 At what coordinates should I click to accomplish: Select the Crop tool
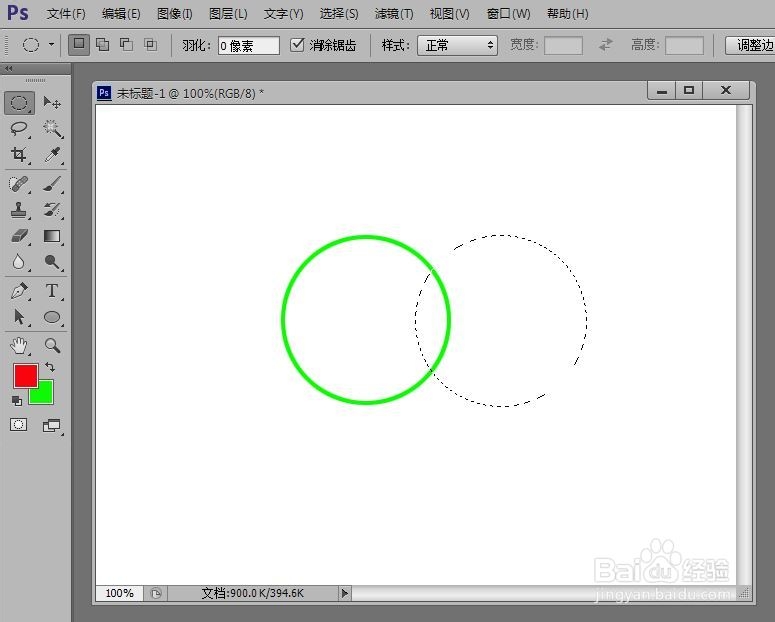click(19, 155)
